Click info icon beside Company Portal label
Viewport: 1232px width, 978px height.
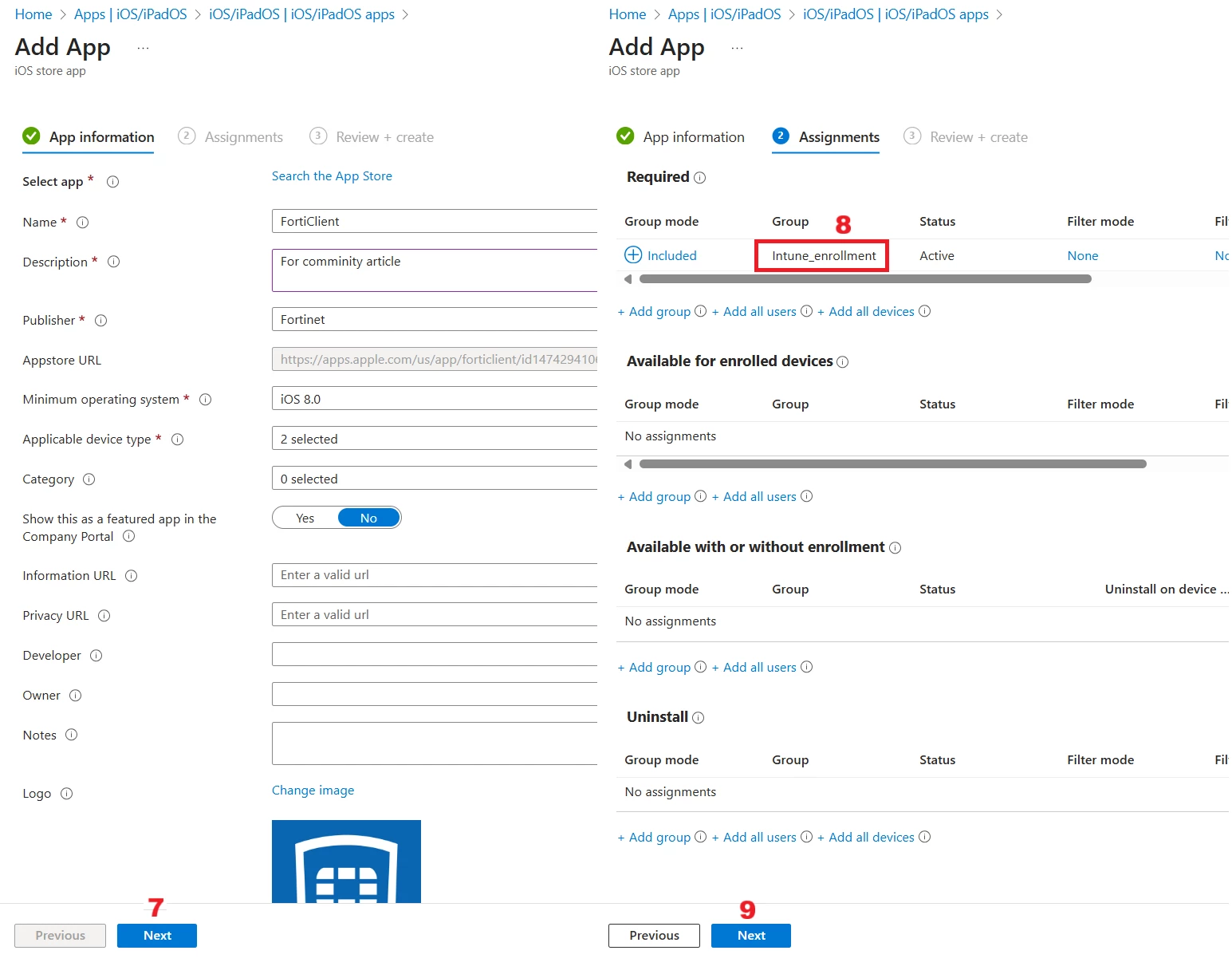(128, 537)
